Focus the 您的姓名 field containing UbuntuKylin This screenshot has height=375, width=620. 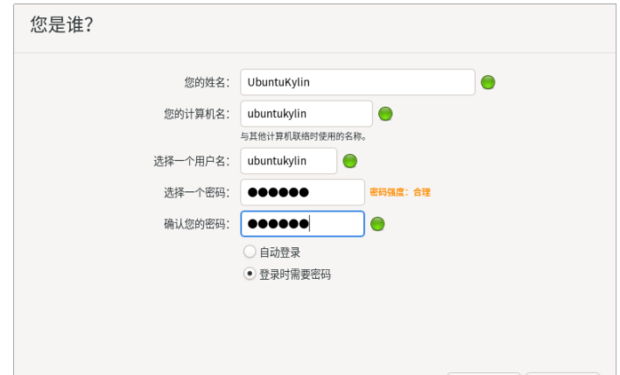point(357,82)
